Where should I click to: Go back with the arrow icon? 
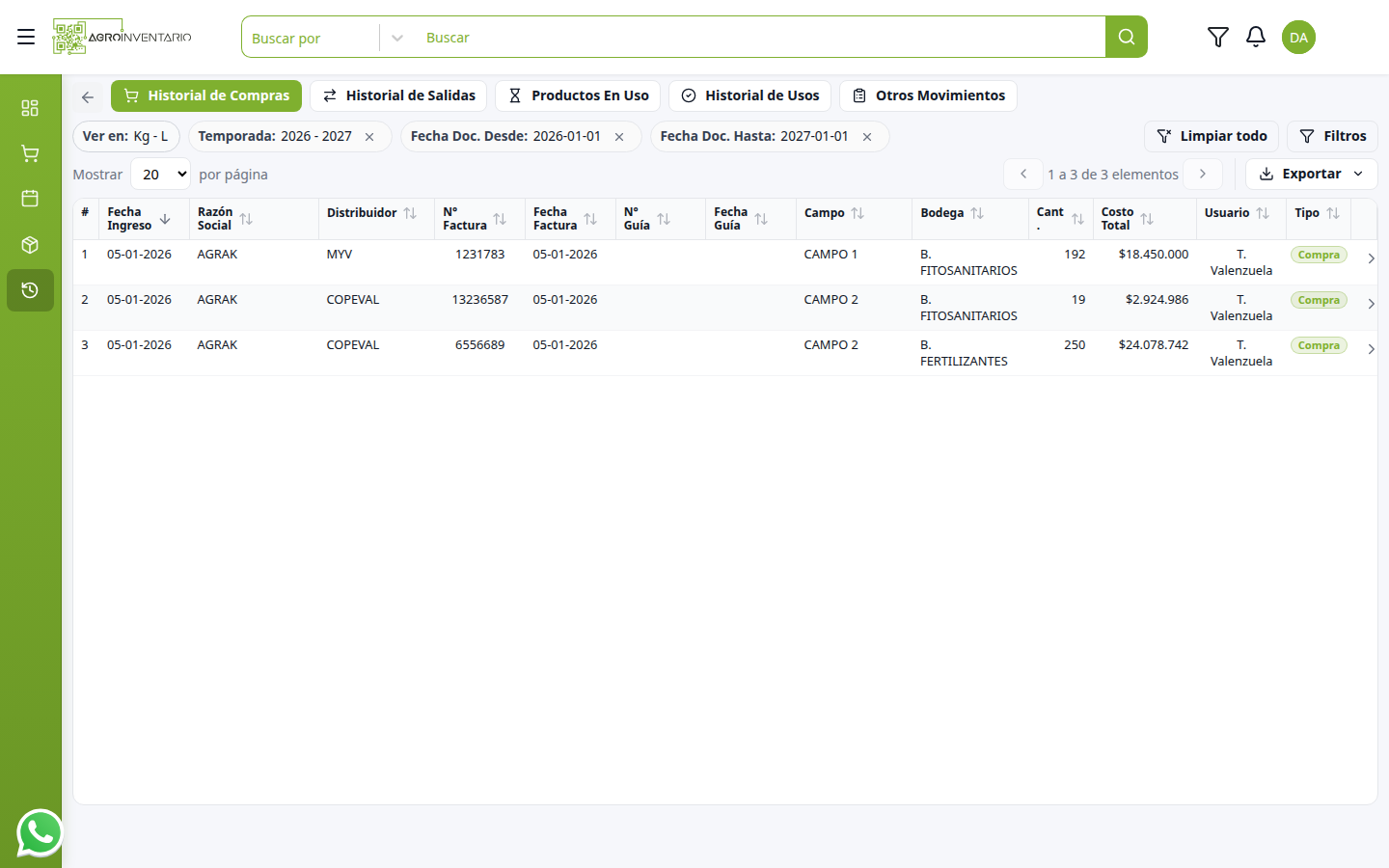point(88,96)
